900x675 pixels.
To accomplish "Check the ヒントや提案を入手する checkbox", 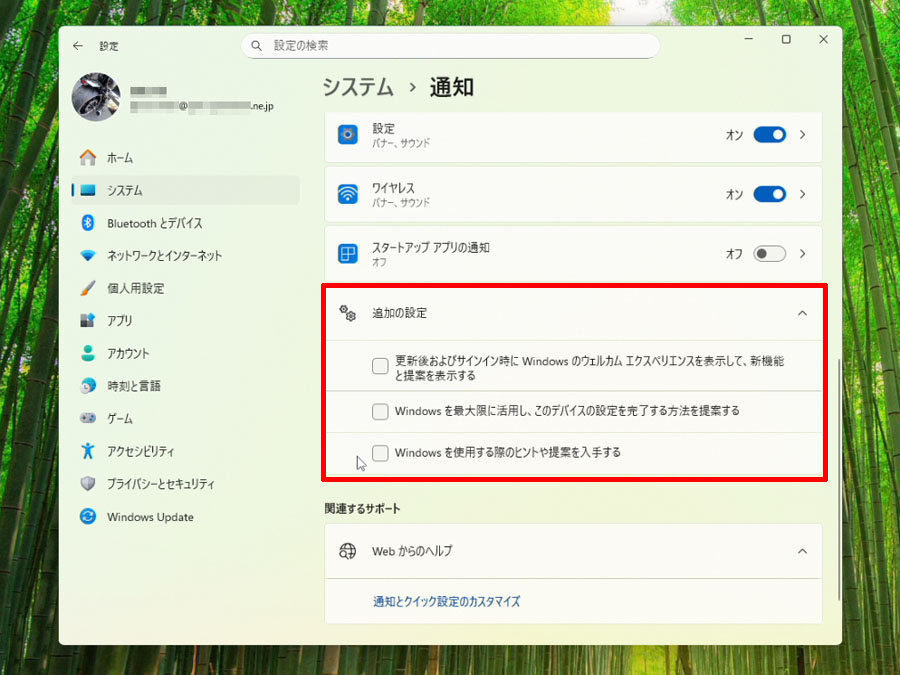I will pos(380,453).
